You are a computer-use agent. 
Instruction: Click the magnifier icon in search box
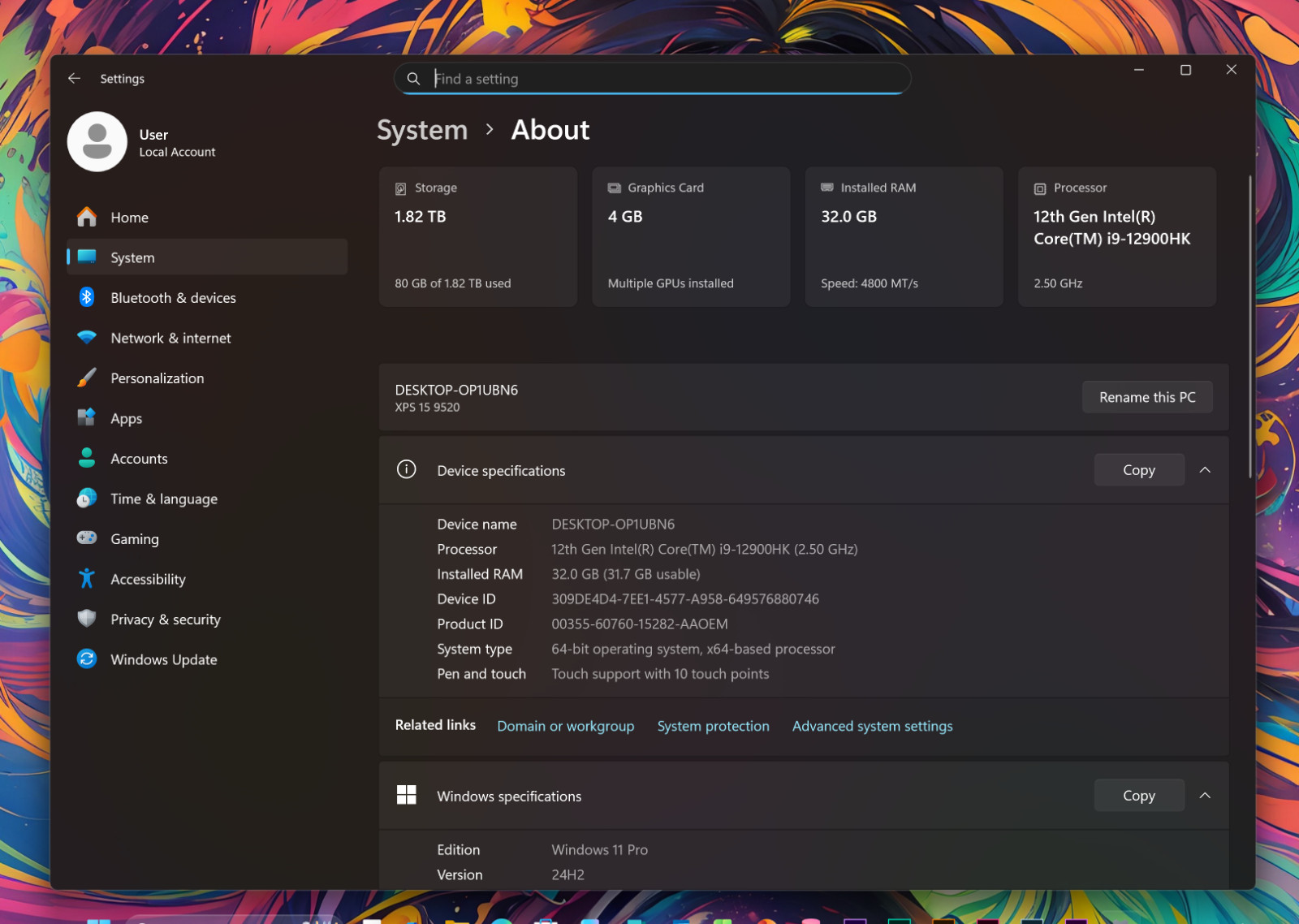coord(413,79)
